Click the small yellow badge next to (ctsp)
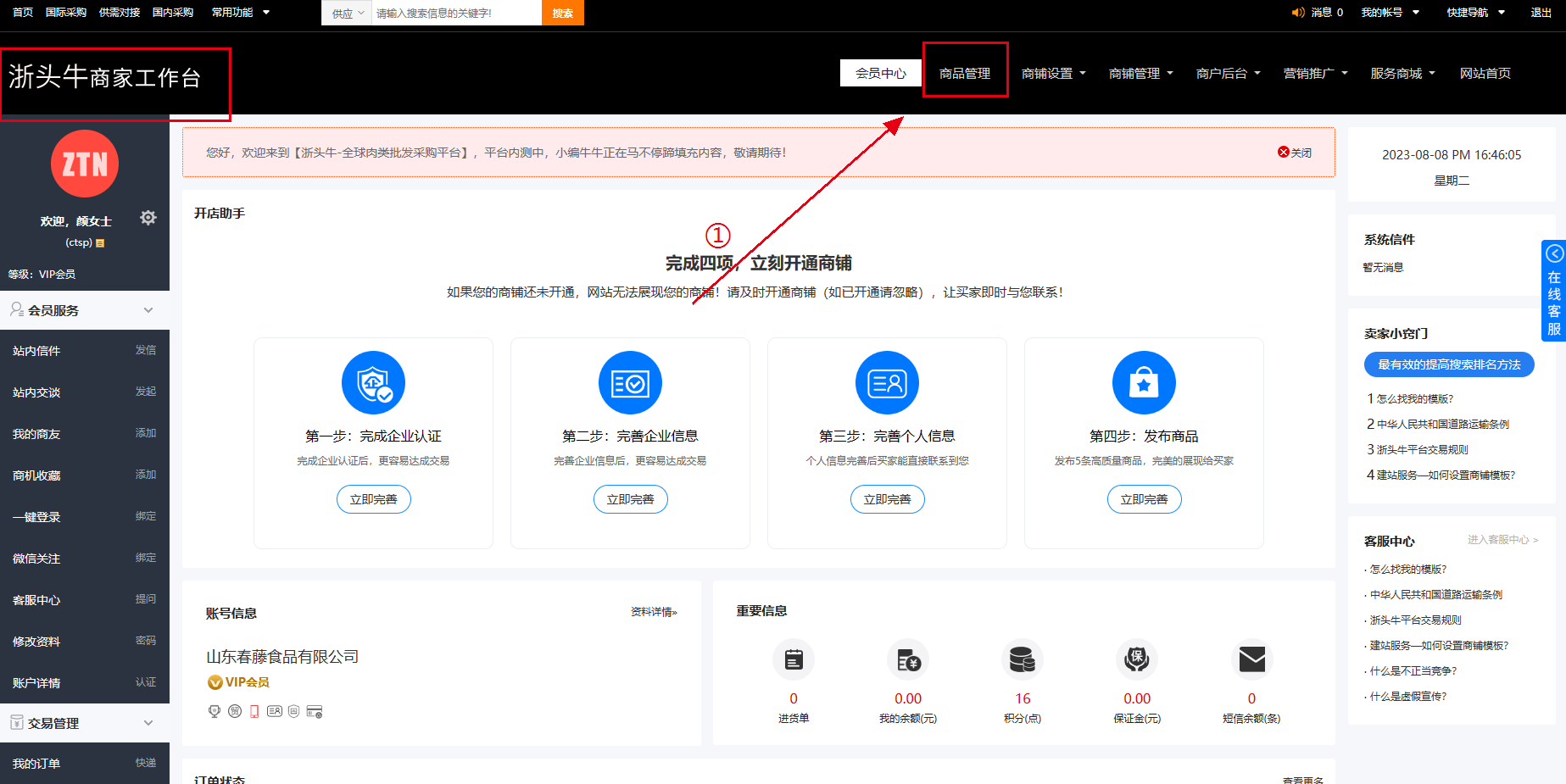1566x784 pixels. pos(100,243)
